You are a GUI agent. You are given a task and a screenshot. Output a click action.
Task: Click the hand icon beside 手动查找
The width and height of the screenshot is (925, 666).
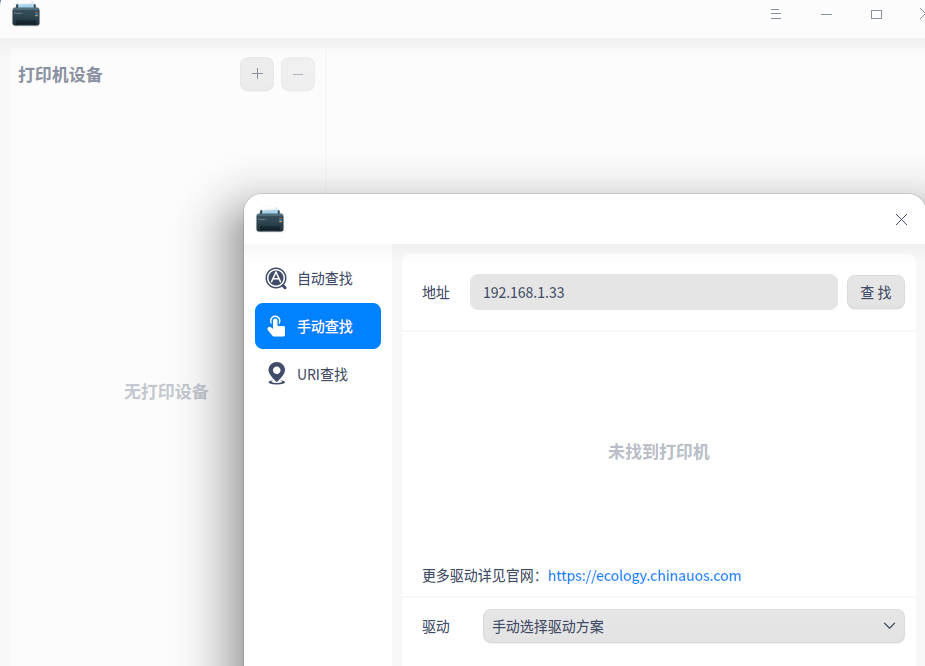(276, 325)
